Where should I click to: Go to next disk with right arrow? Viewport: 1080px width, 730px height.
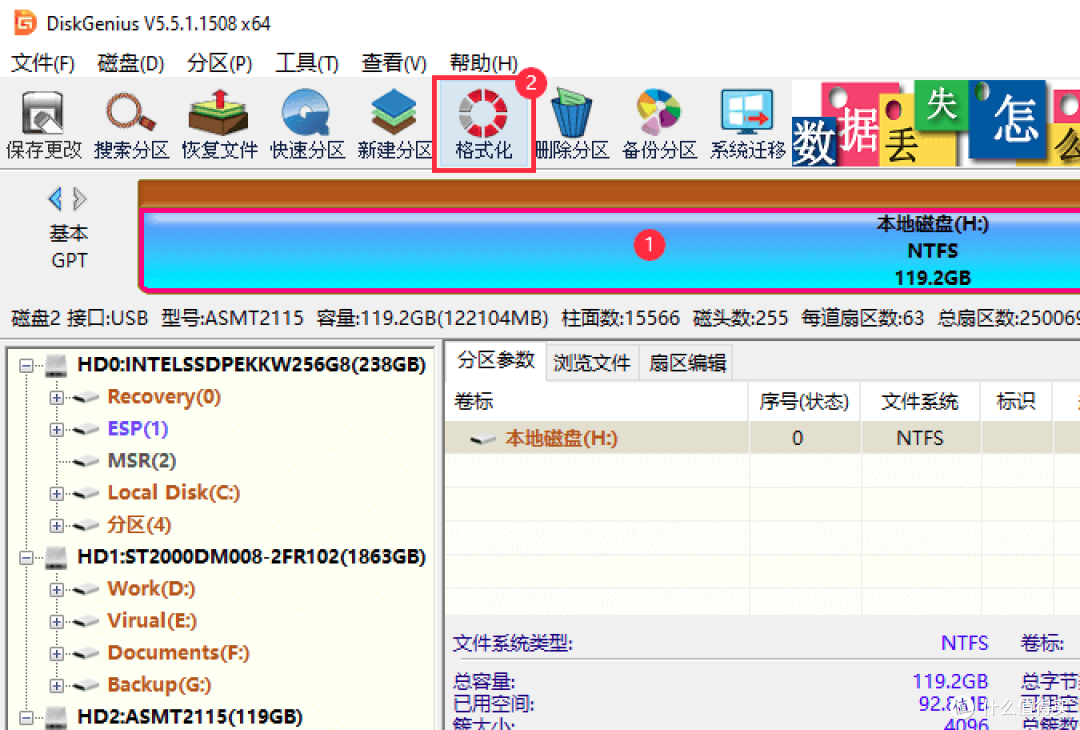coord(80,199)
